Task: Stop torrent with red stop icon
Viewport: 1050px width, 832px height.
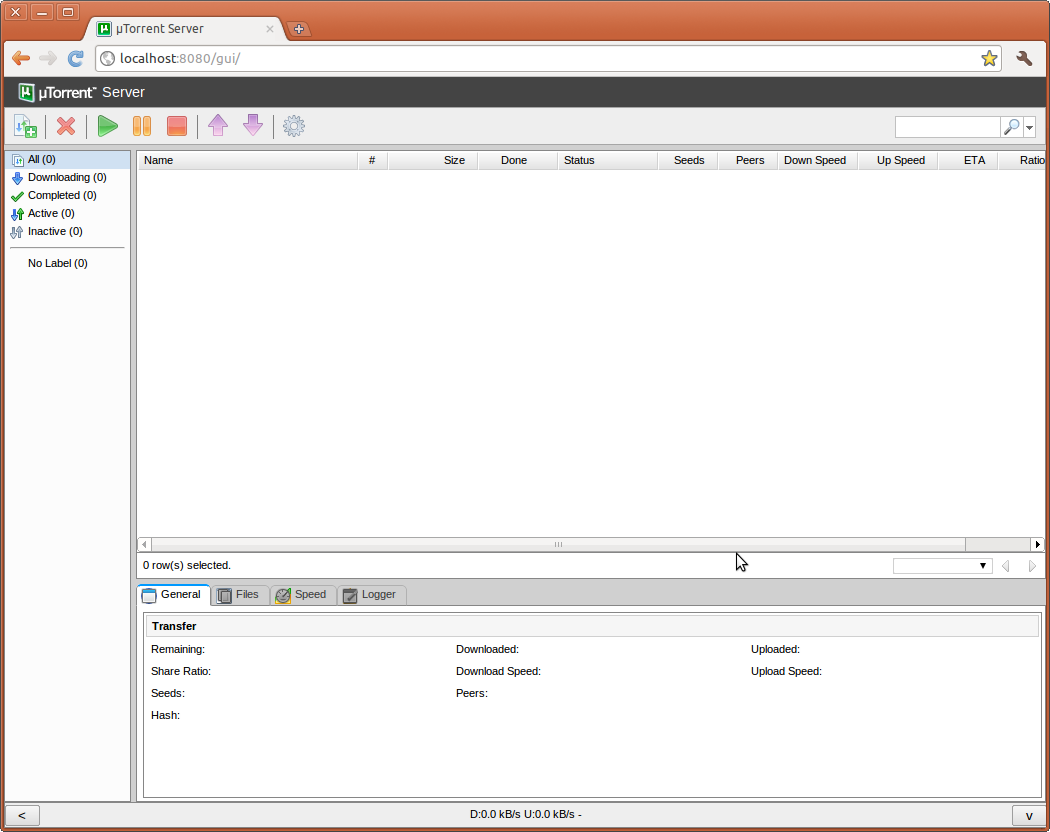Action: pyautogui.click(x=177, y=126)
